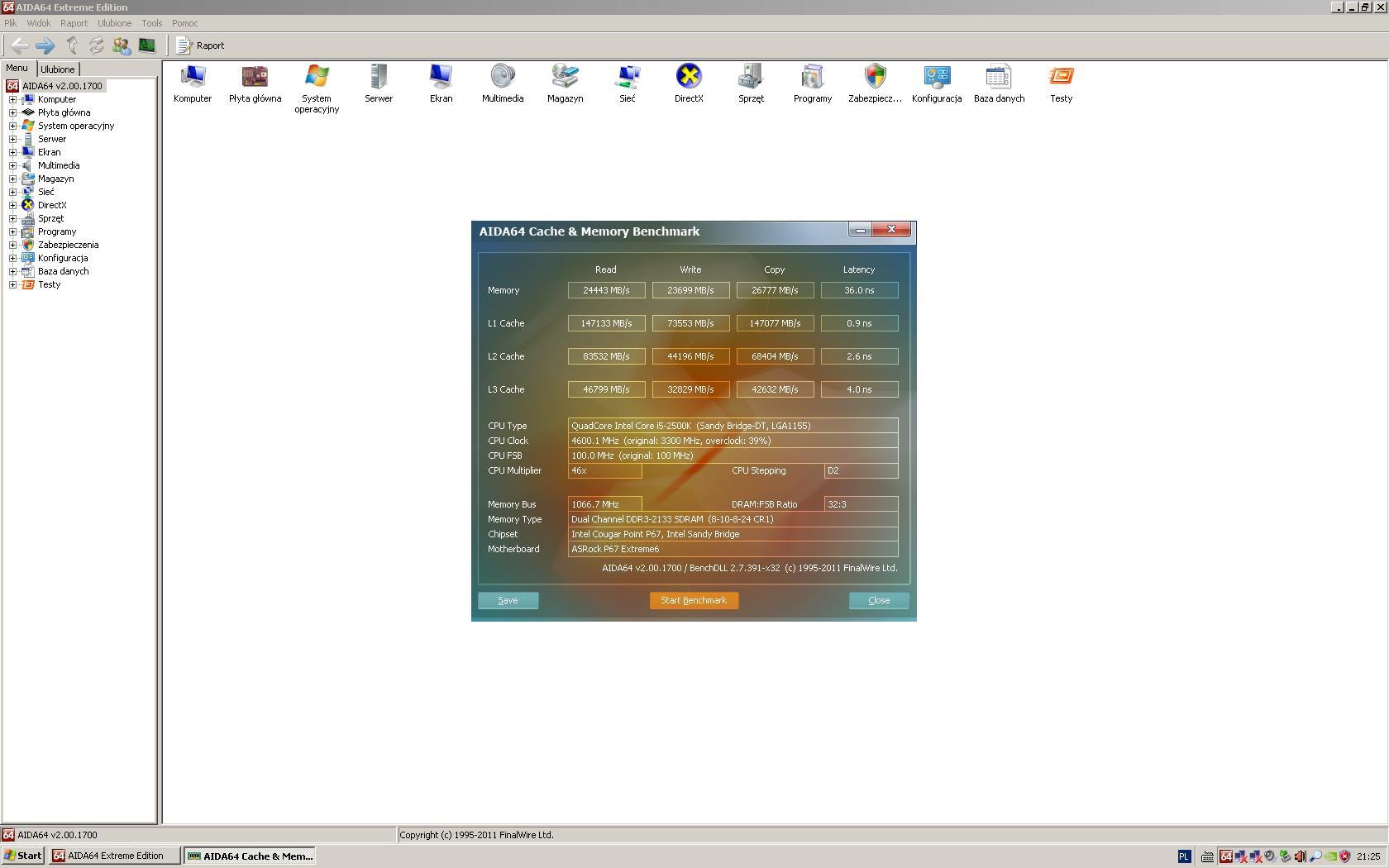Viewport: 1389px width, 868px height.
Task: Open the Tools menu
Action: tap(151, 23)
